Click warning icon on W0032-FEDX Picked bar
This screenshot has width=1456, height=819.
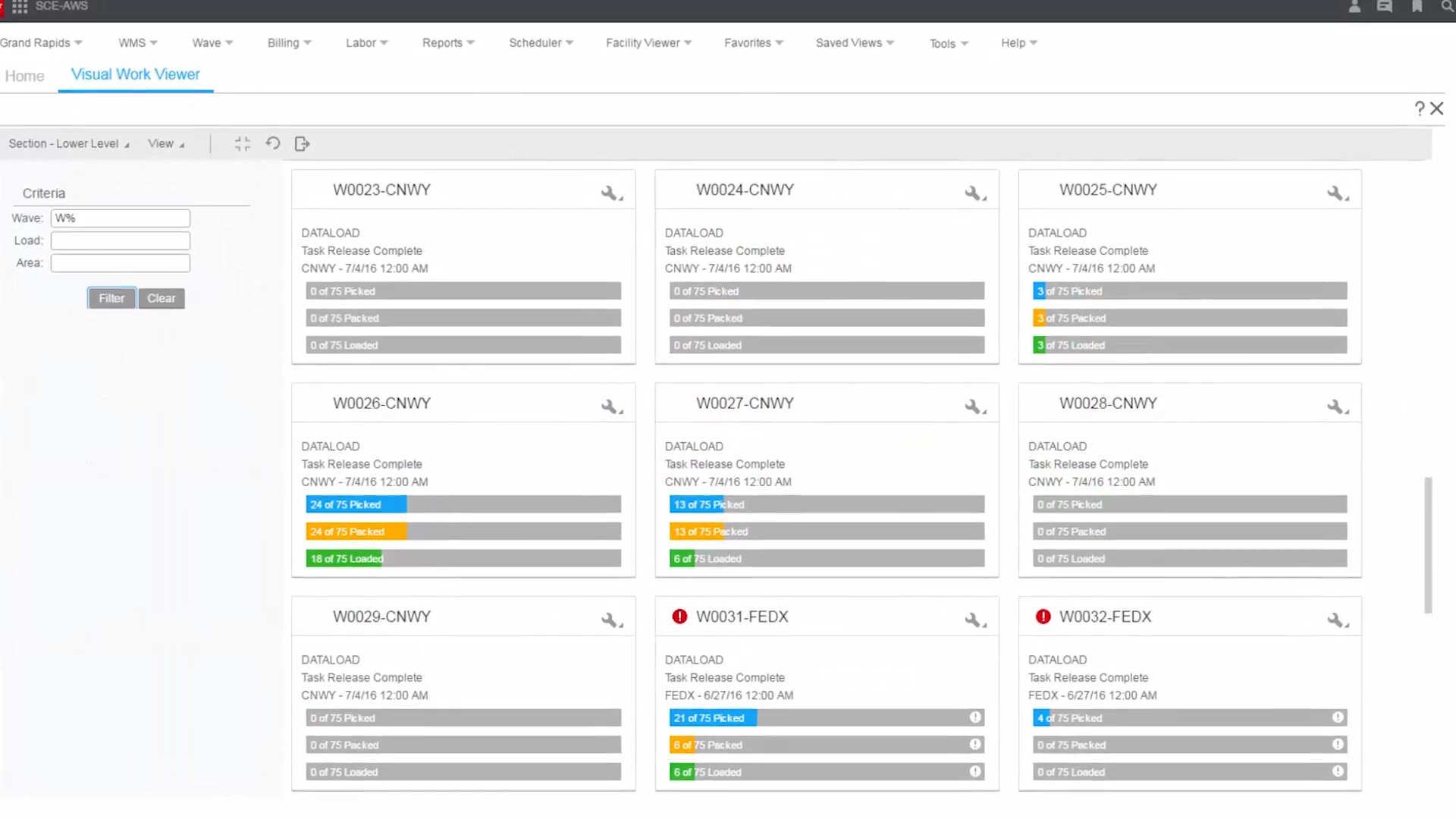coord(1338,717)
